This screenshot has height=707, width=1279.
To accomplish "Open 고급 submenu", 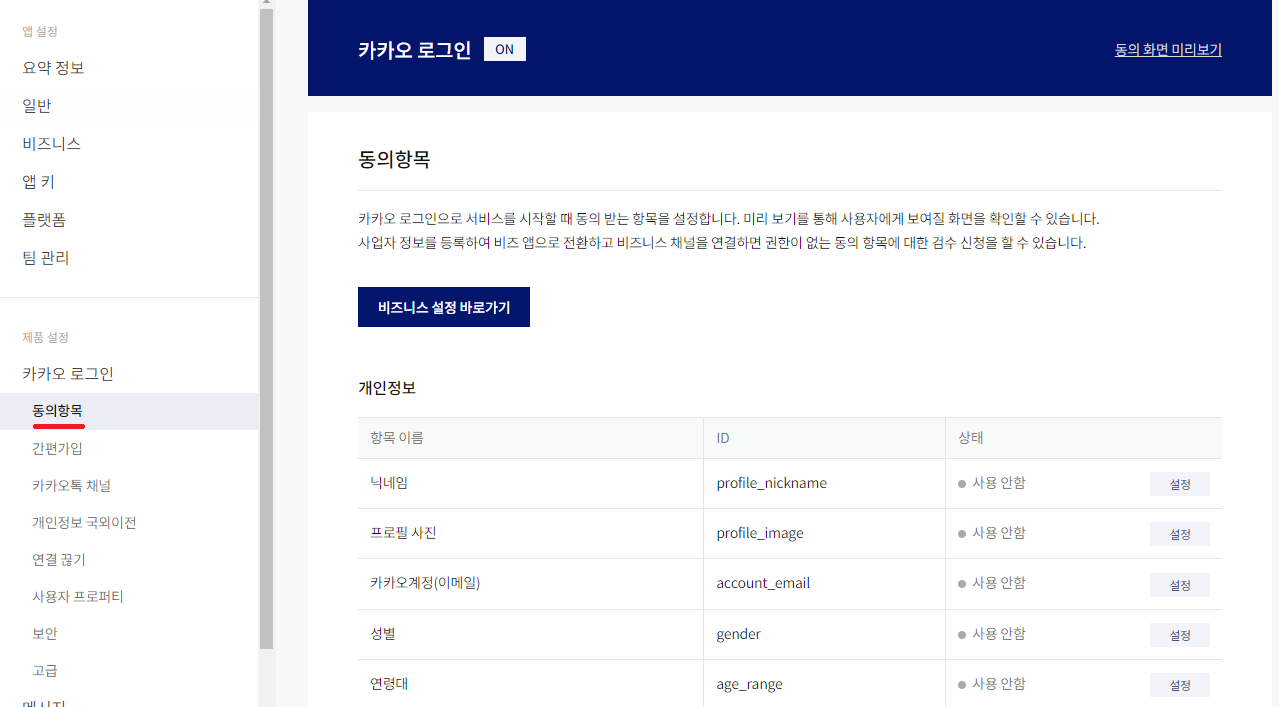I will click(45, 670).
